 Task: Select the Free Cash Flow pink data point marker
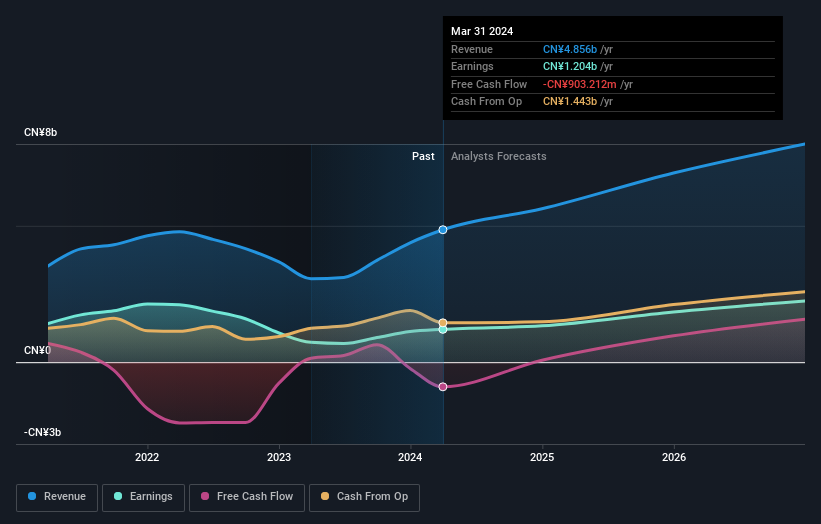tap(443, 387)
